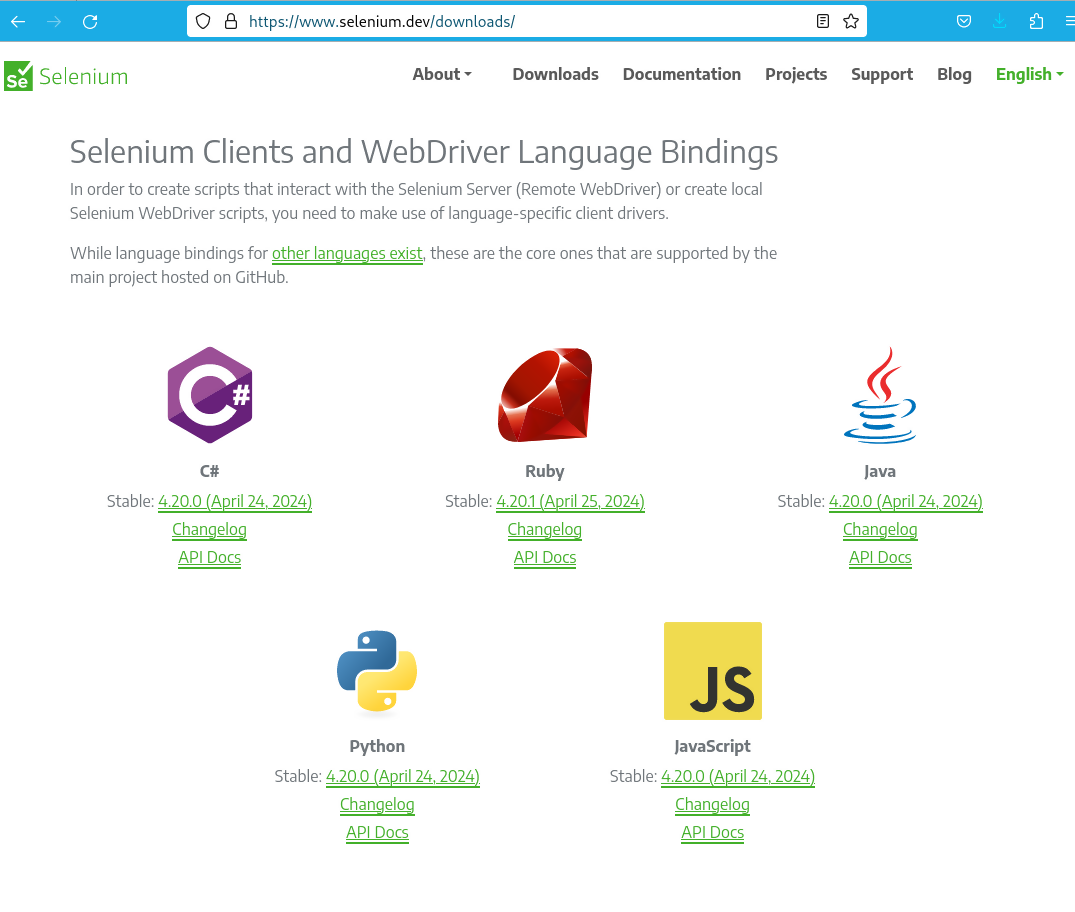Image resolution: width=1075 pixels, height=912 pixels.
Task: Open the C# API Docs link
Action: [209, 557]
